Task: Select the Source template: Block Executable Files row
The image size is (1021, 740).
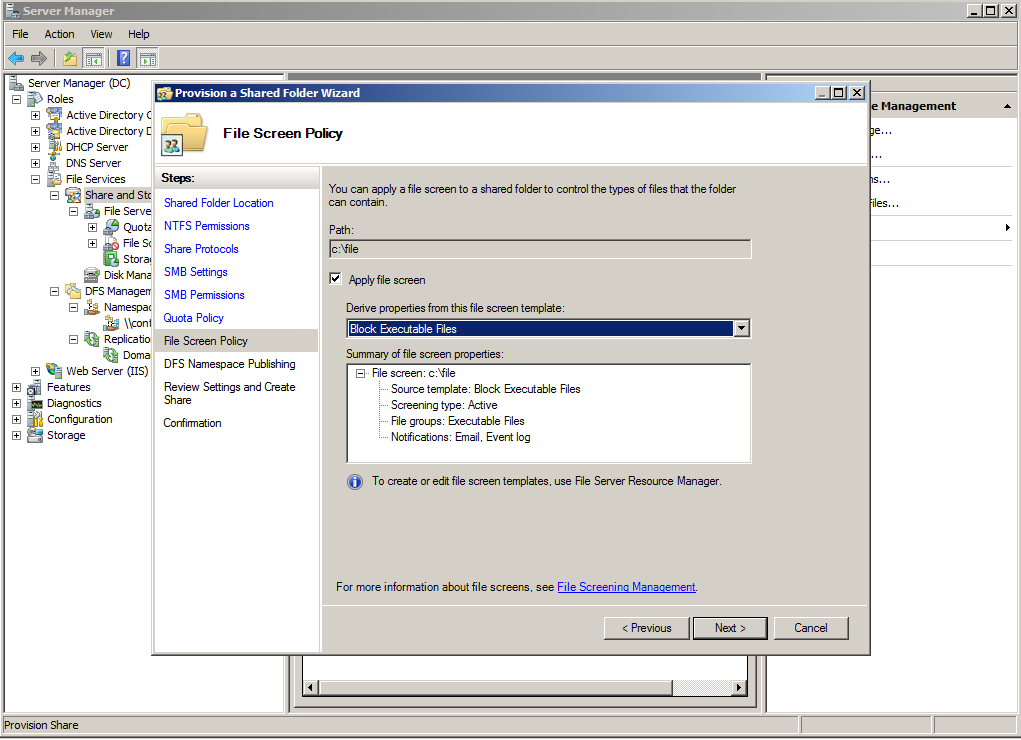Action: [486, 389]
